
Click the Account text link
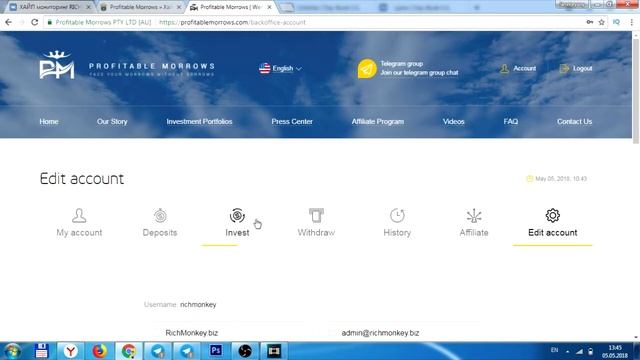point(524,69)
